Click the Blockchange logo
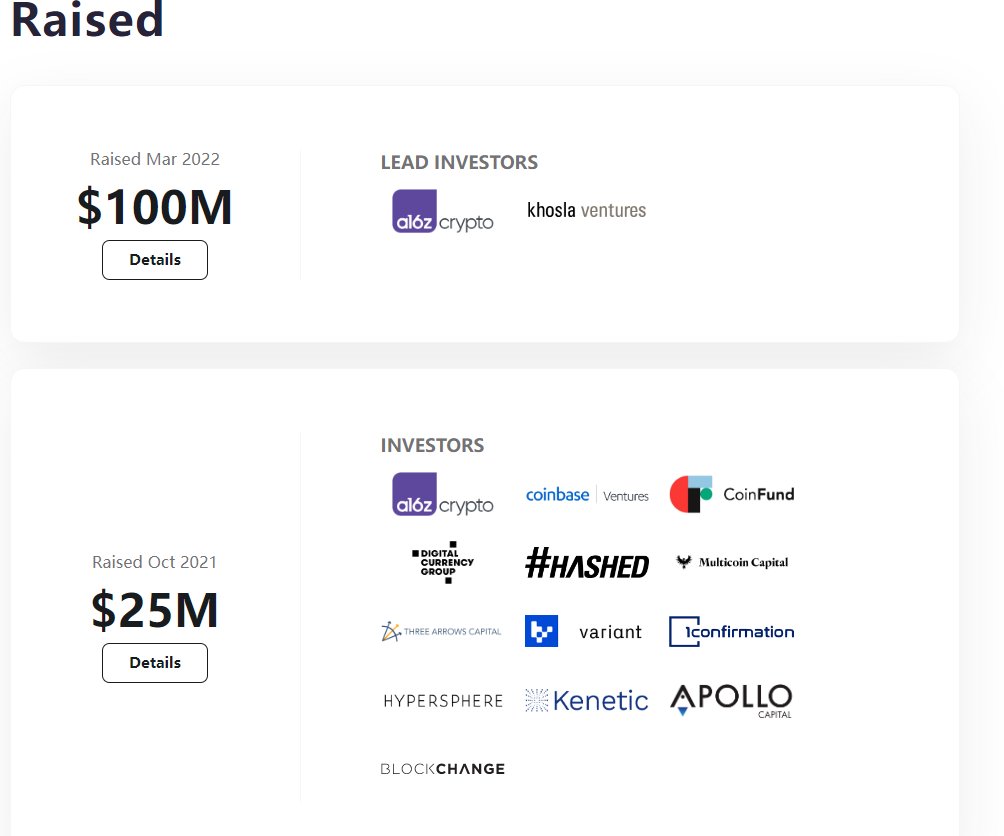 coord(442,769)
